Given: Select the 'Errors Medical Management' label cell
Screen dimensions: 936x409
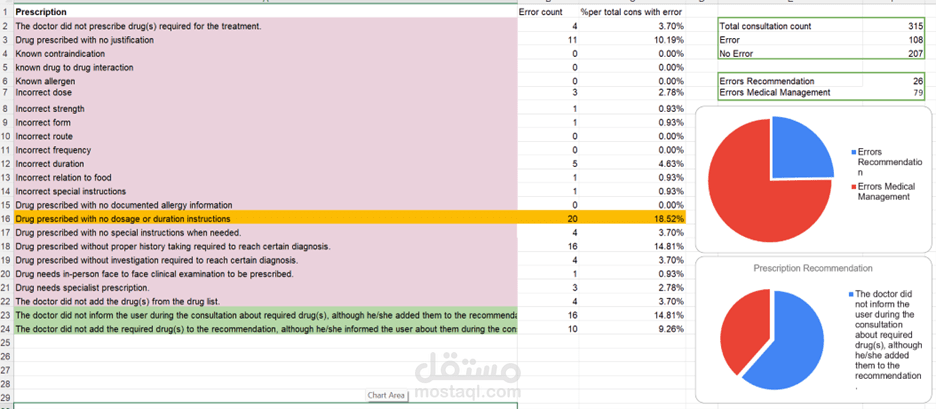Looking at the screenshot, I should tap(790, 93).
